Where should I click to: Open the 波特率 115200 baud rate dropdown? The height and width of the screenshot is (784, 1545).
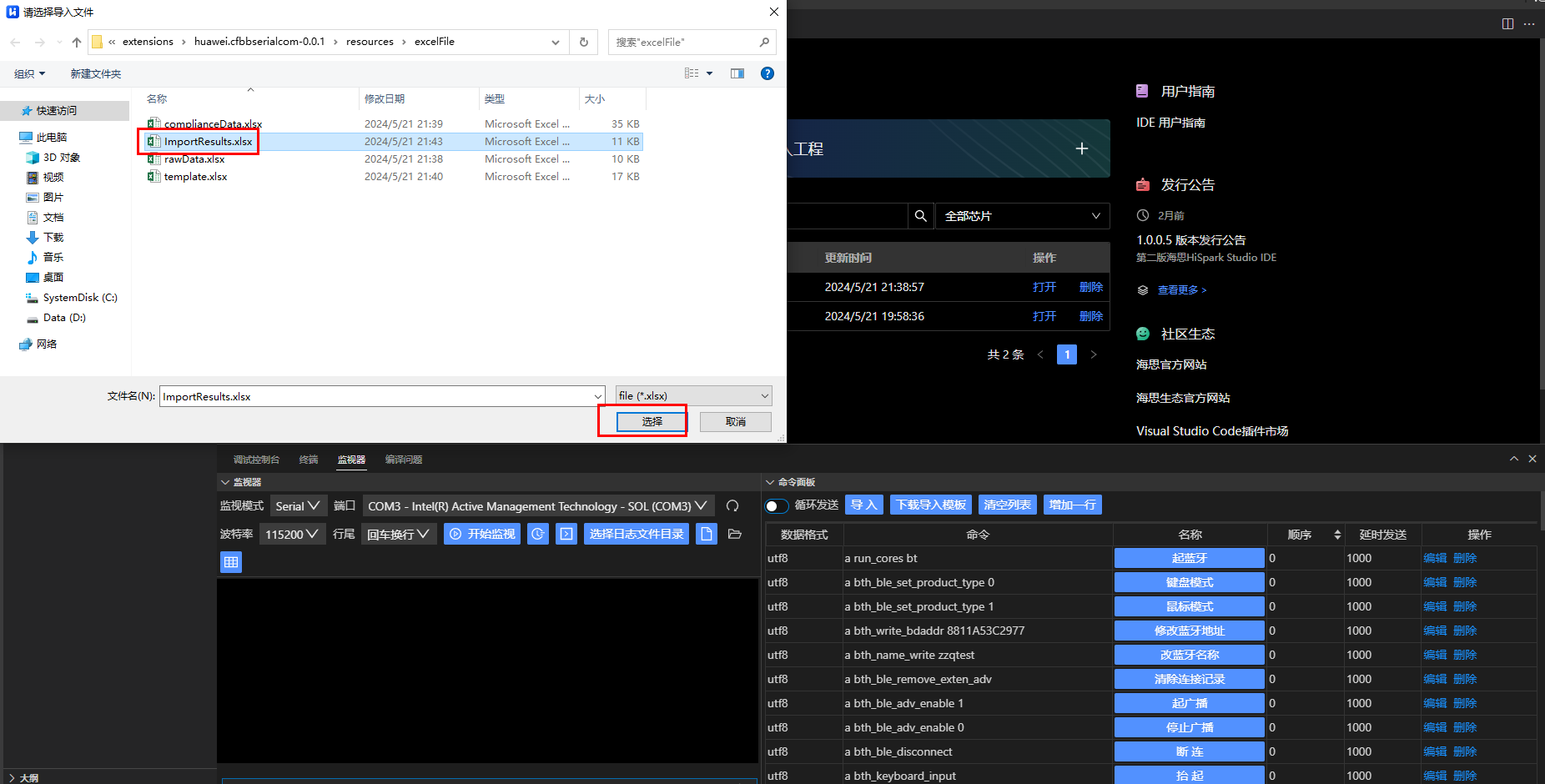(x=292, y=534)
